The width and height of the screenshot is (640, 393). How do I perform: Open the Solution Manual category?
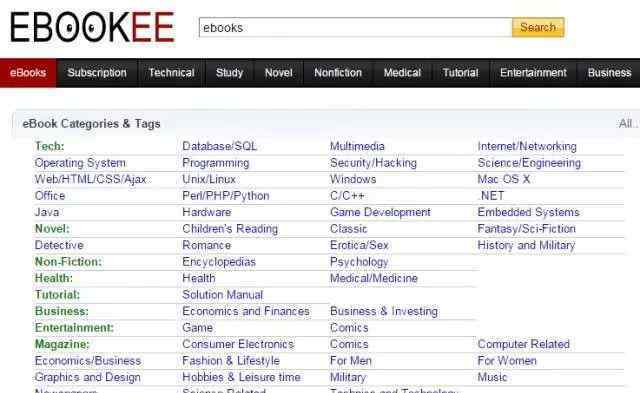222,295
